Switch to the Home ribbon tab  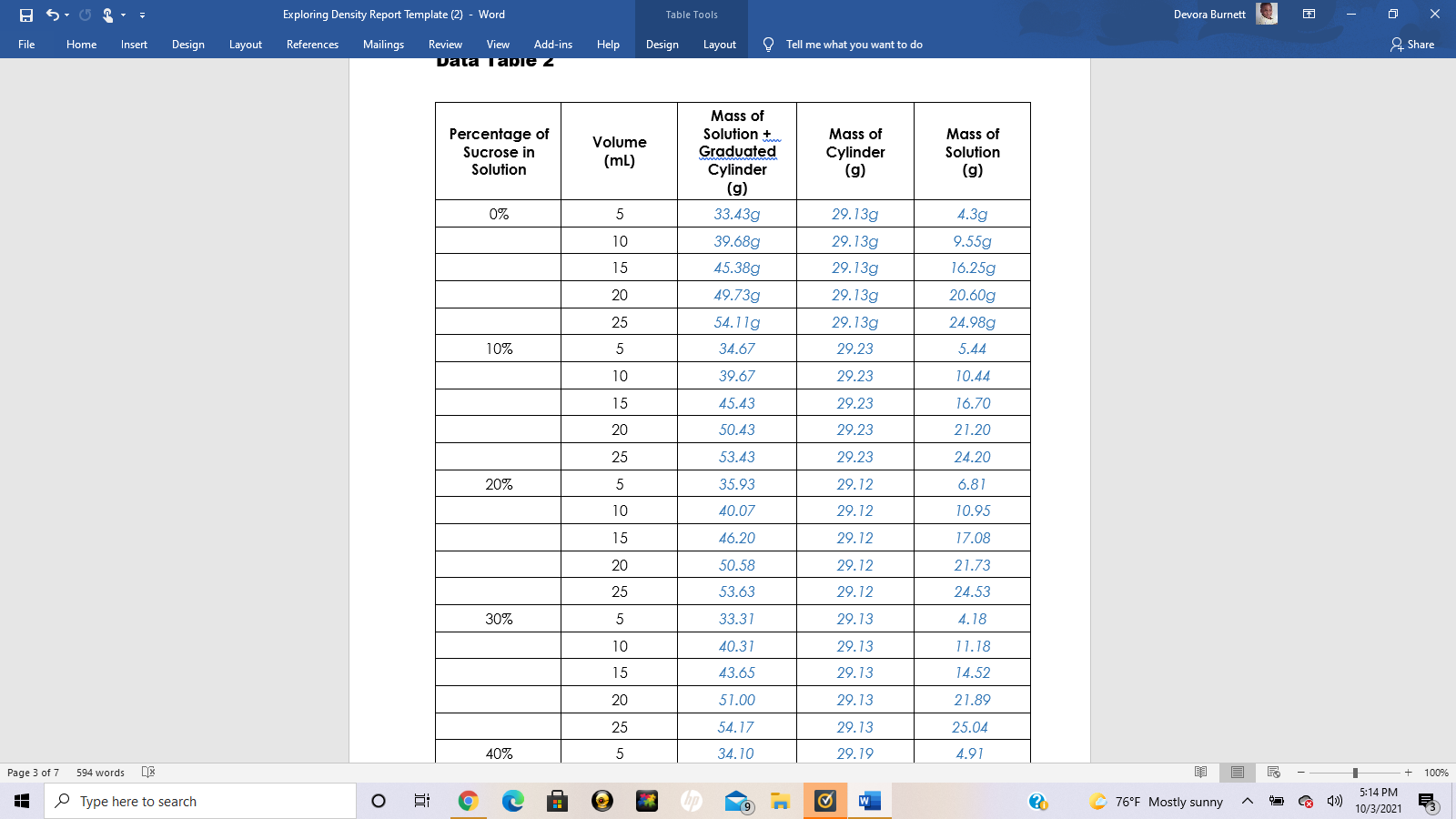point(81,44)
